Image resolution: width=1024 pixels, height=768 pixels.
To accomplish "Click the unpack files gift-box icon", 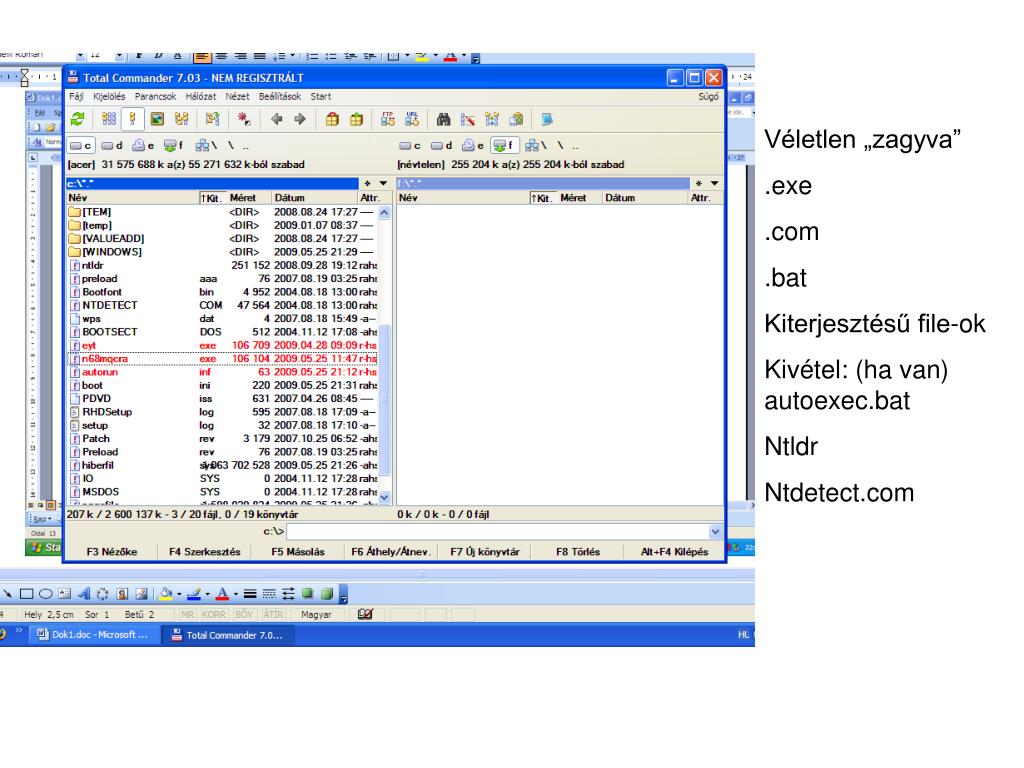I will tap(357, 119).
